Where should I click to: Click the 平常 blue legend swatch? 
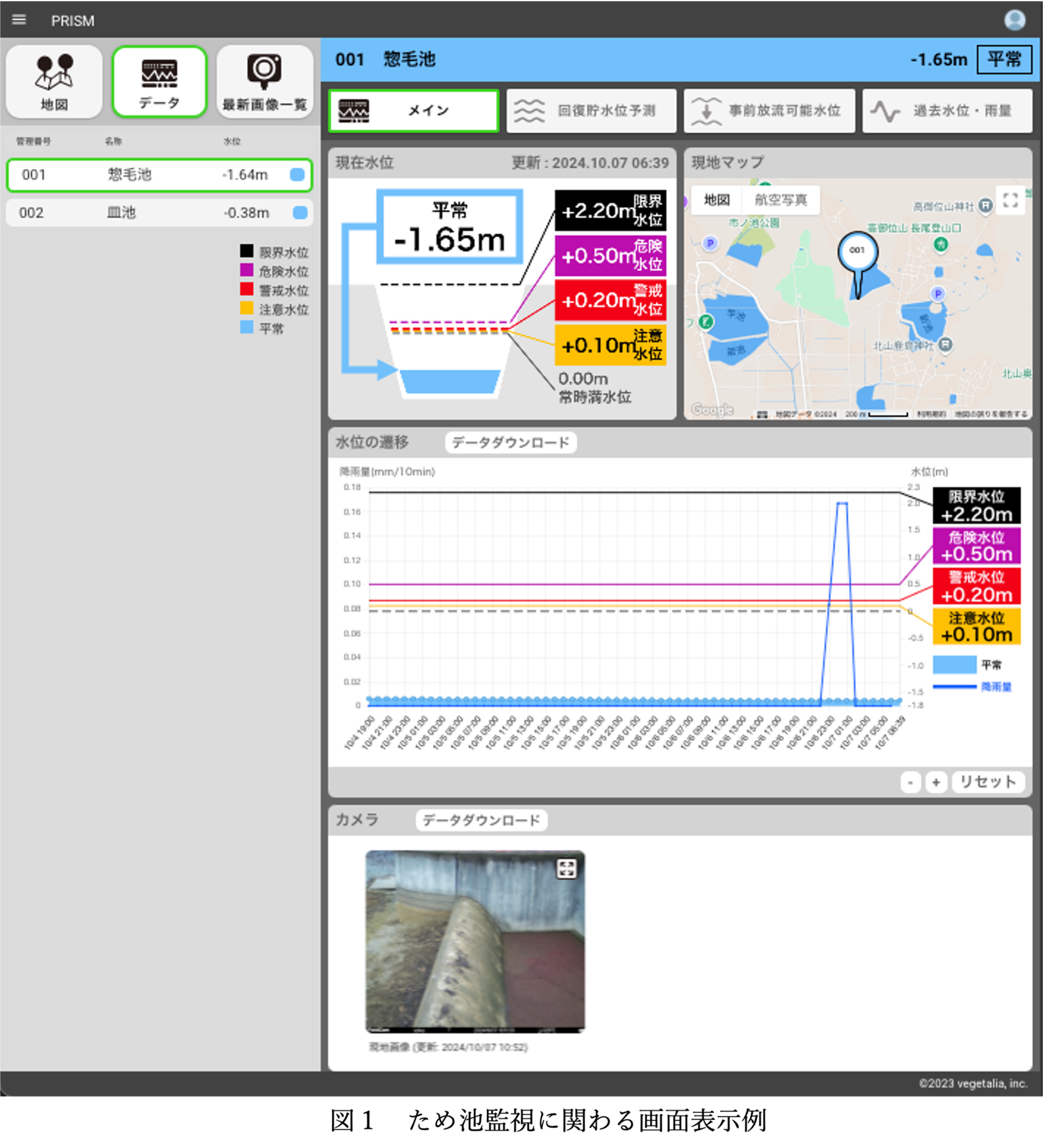coord(954,665)
